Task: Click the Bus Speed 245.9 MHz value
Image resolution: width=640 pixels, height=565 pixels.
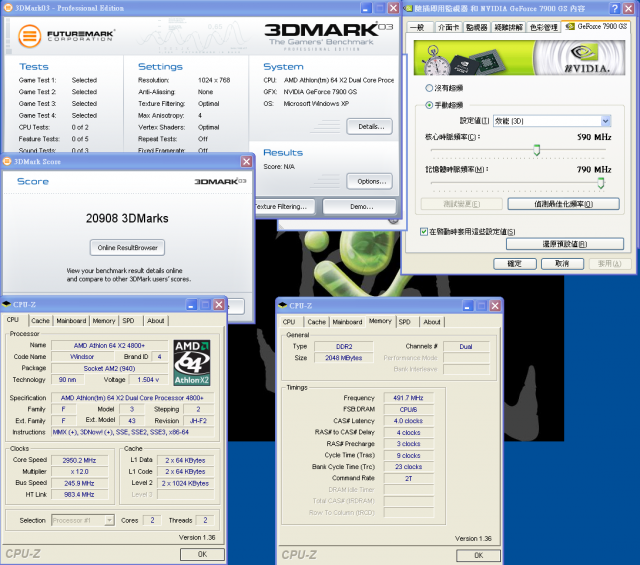Action: [79, 483]
